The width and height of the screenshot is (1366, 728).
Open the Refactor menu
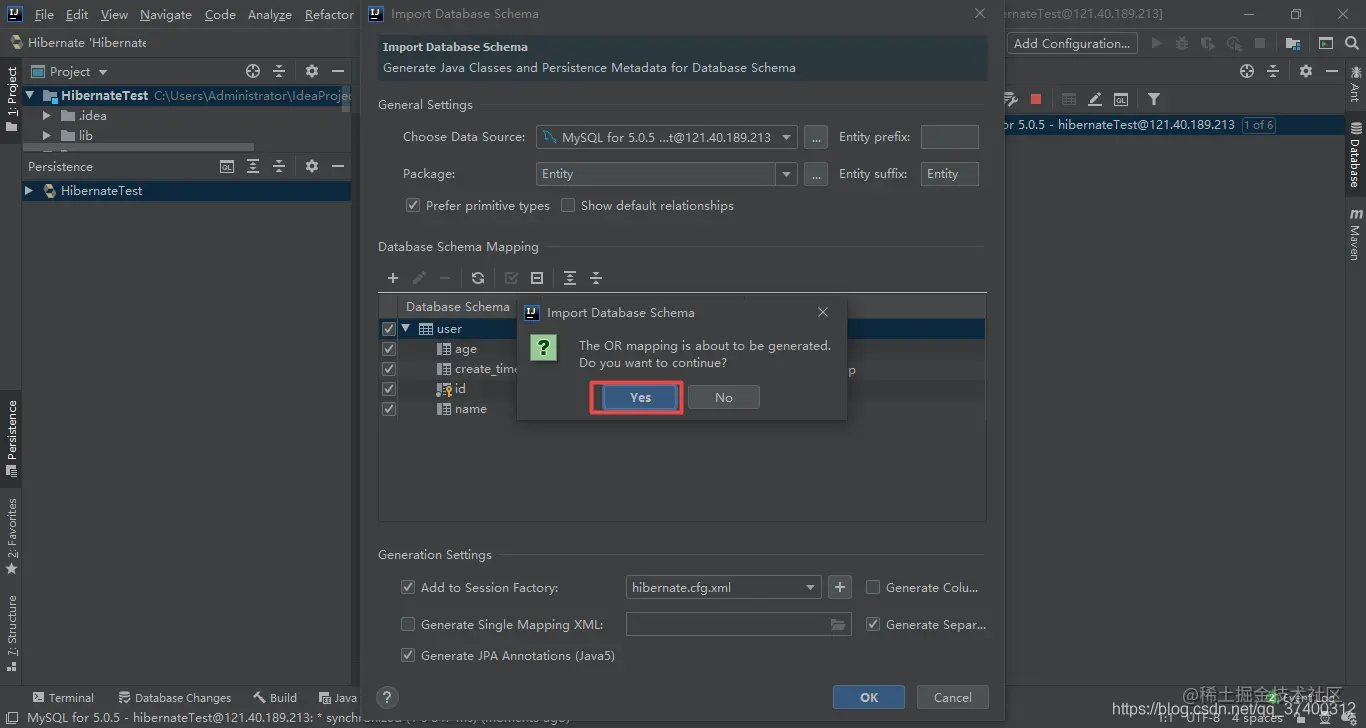click(x=329, y=15)
